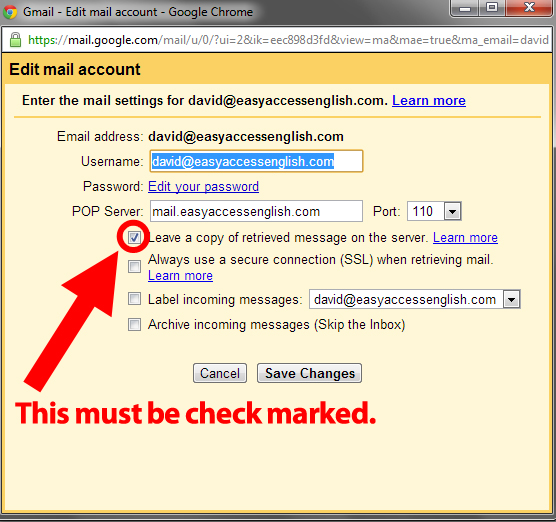Open Learn more link beside mail settings heading
The width and height of the screenshot is (556, 522).
(429, 101)
